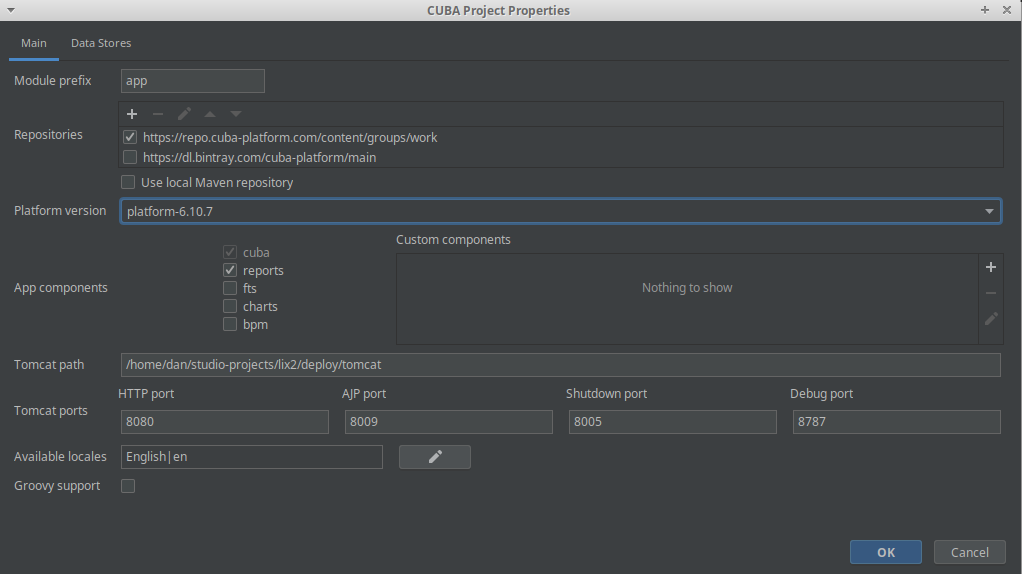
Task: Move repository up with the up arrow
Action: pos(210,114)
